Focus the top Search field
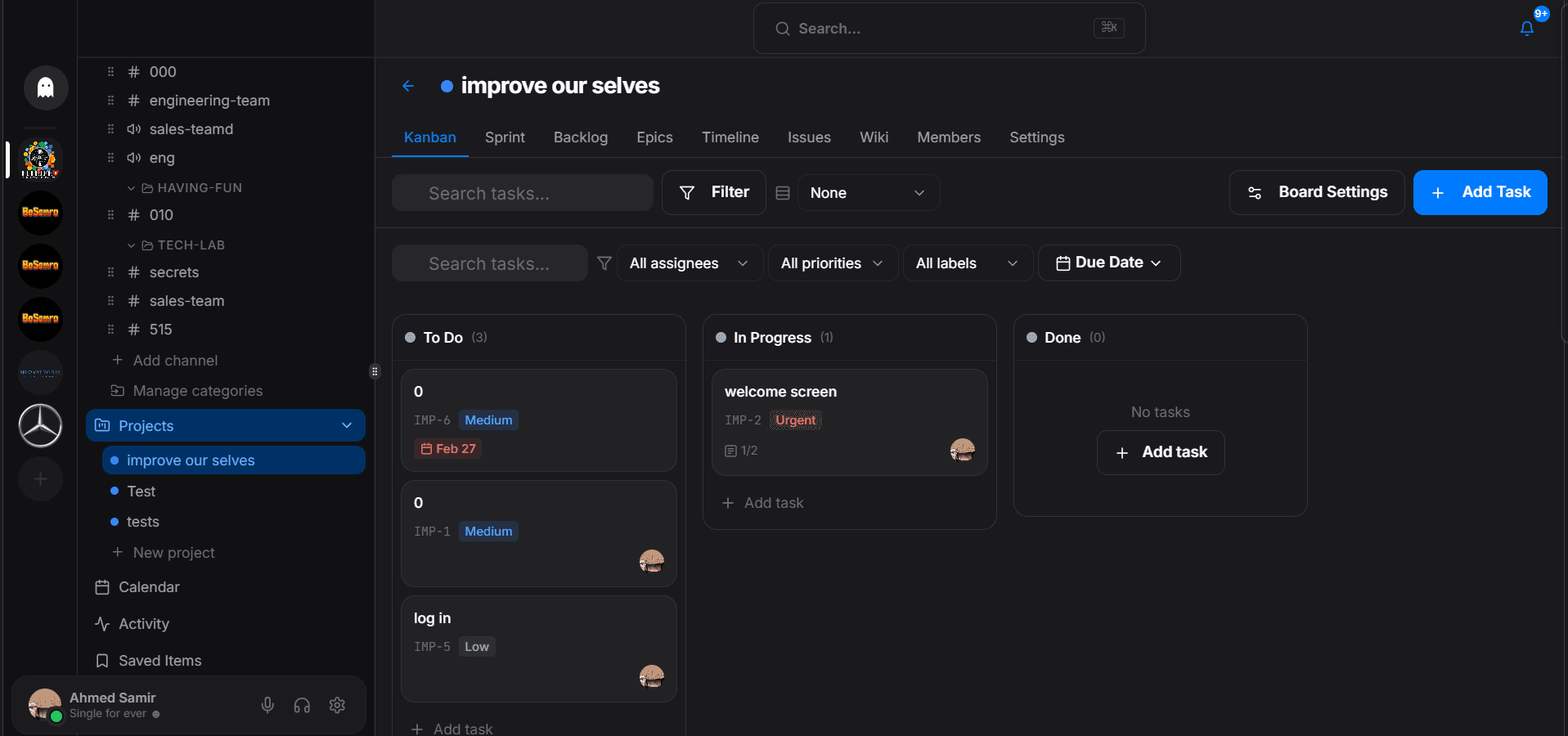 (949, 29)
